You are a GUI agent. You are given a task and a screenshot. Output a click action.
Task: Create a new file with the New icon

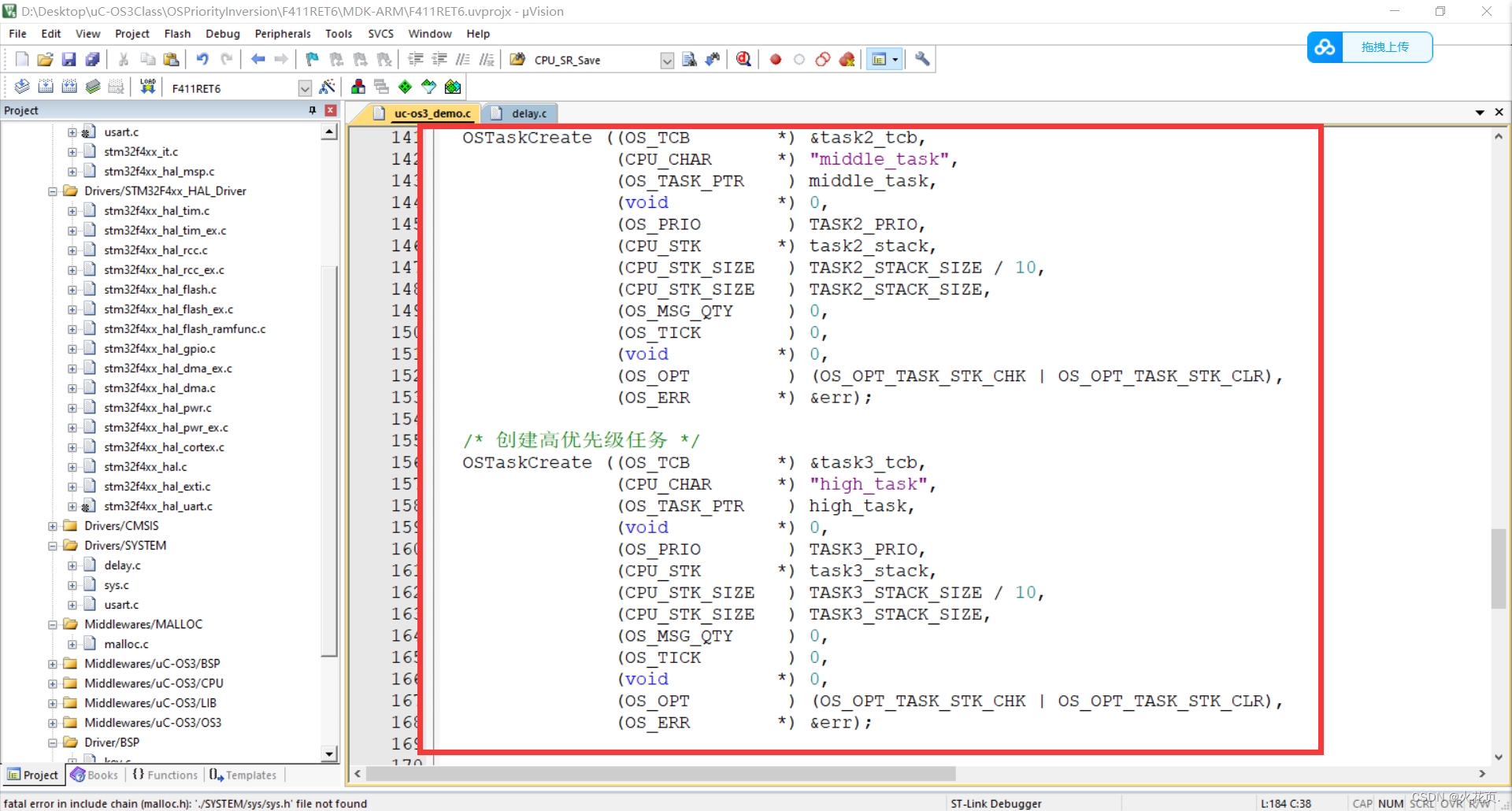22,59
